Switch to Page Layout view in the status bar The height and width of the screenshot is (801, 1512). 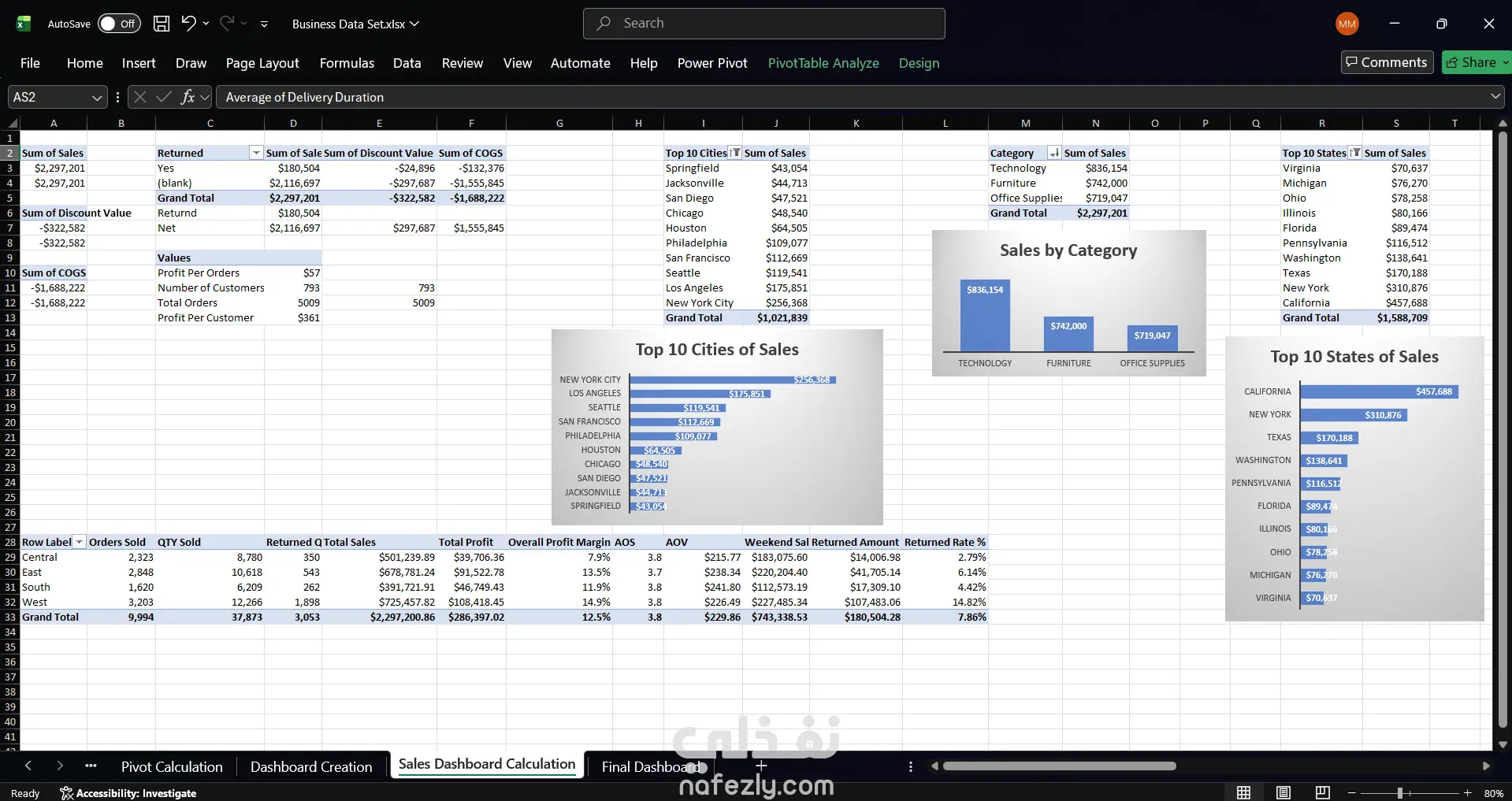point(1284,792)
